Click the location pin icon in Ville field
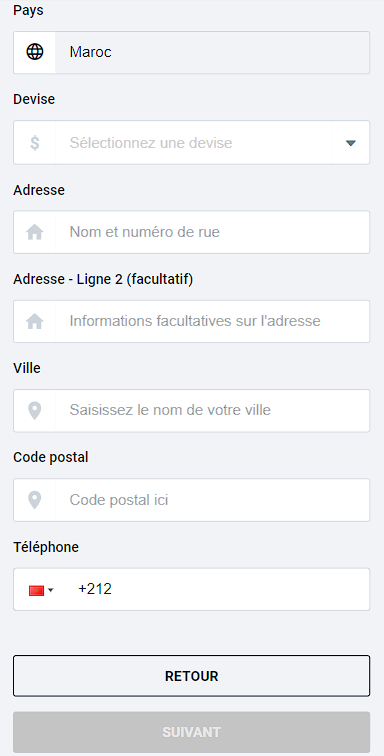Screen dimensions: 384x756 pyautogui.click(x=35, y=411)
